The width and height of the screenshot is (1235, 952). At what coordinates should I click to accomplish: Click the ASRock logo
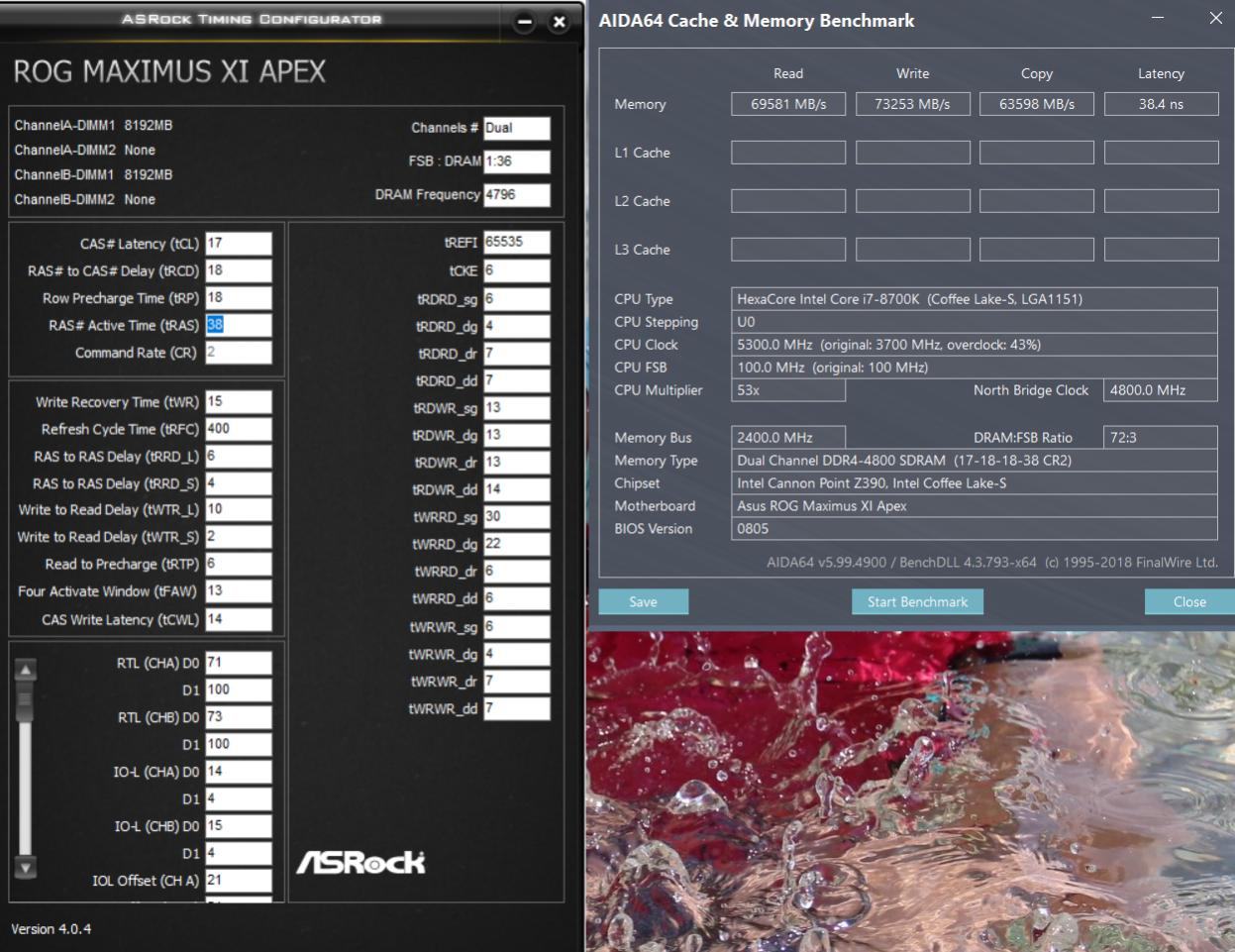point(360,862)
